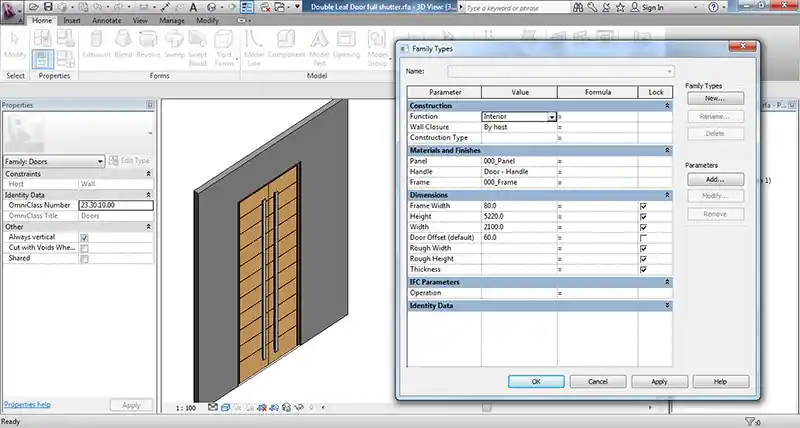
Task: Click the Height value cell 5220.0
Action: pyautogui.click(x=519, y=217)
